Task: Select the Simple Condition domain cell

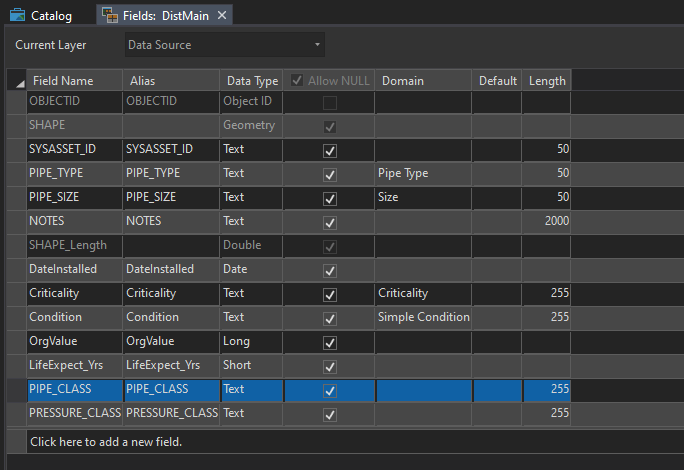Action: pyautogui.click(x=423, y=317)
